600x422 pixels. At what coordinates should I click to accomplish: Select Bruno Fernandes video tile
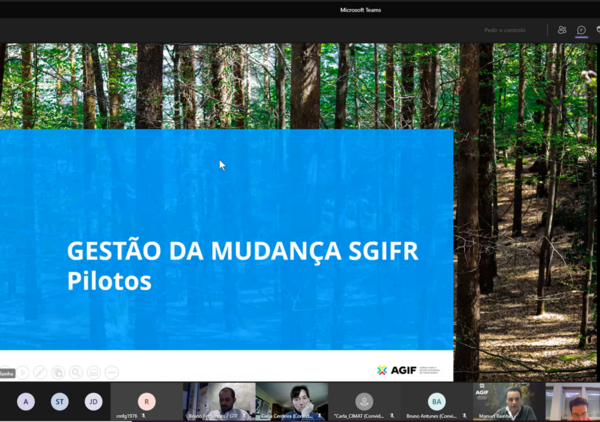click(x=219, y=401)
